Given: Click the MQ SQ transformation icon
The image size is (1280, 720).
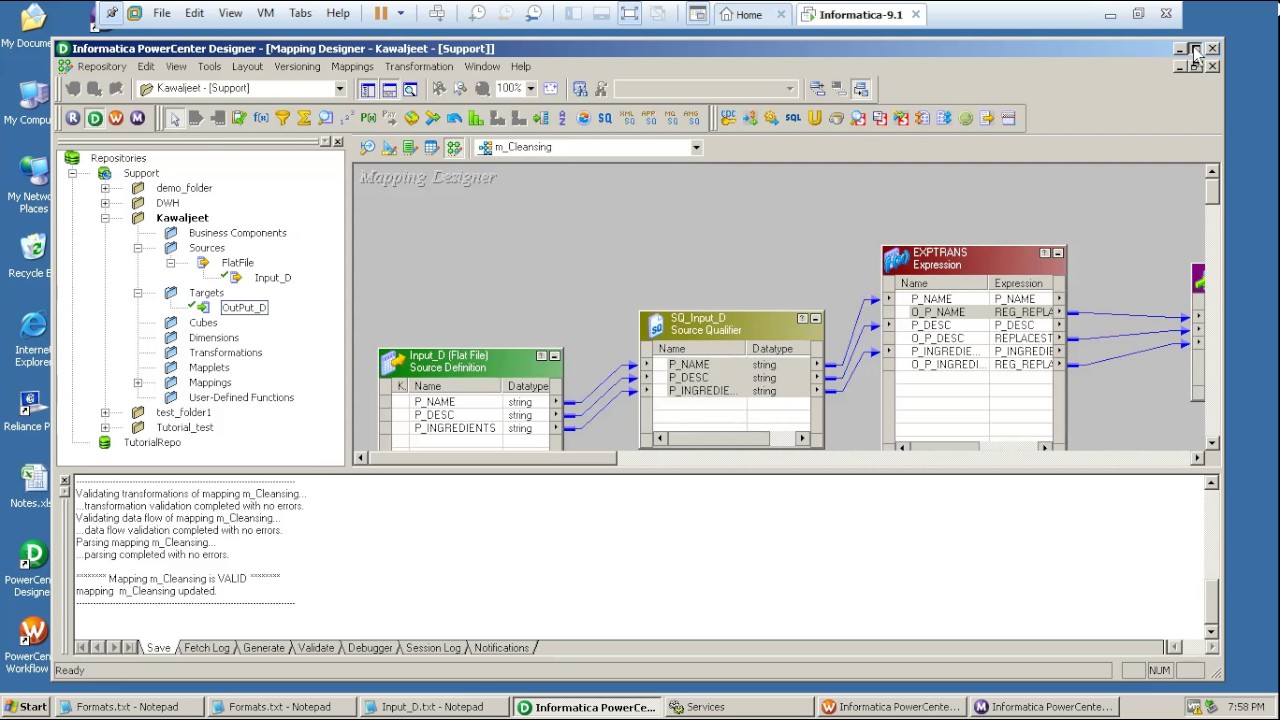Looking at the screenshot, I should point(671,118).
